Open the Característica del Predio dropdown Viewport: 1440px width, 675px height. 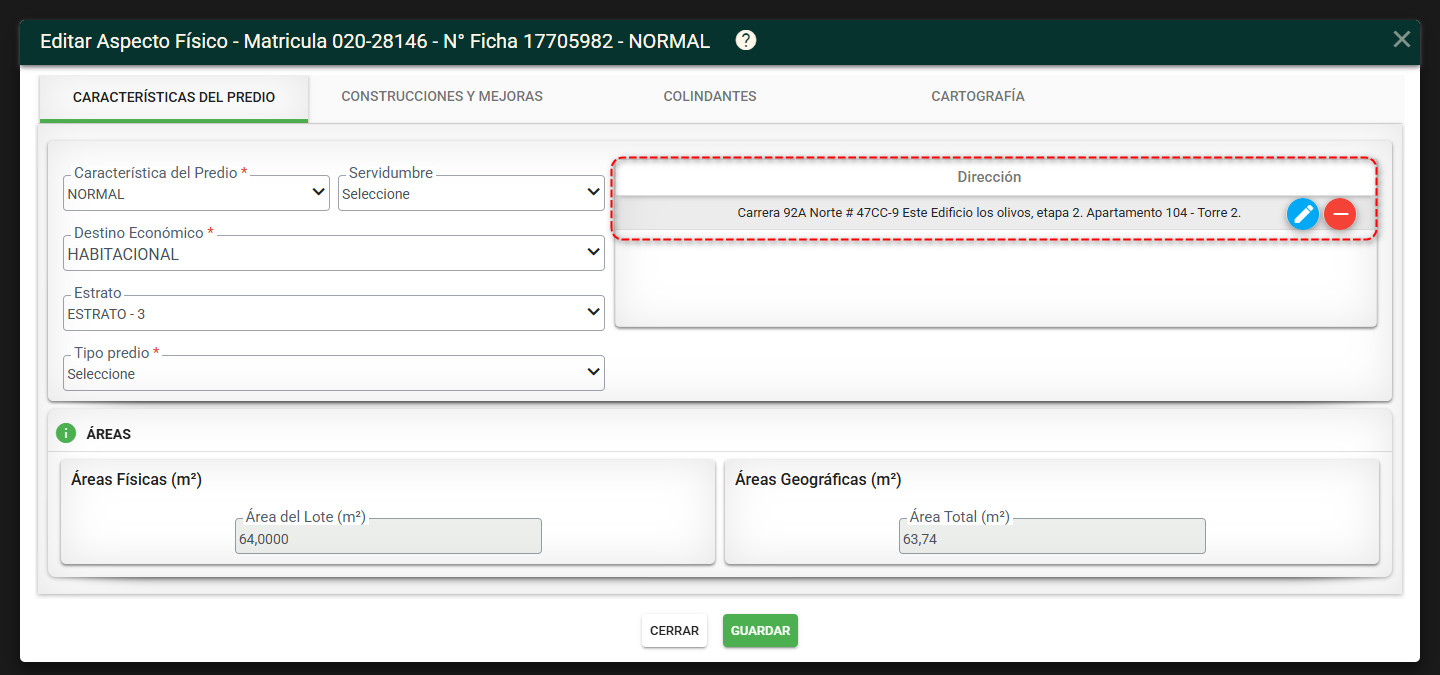point(196,193)
